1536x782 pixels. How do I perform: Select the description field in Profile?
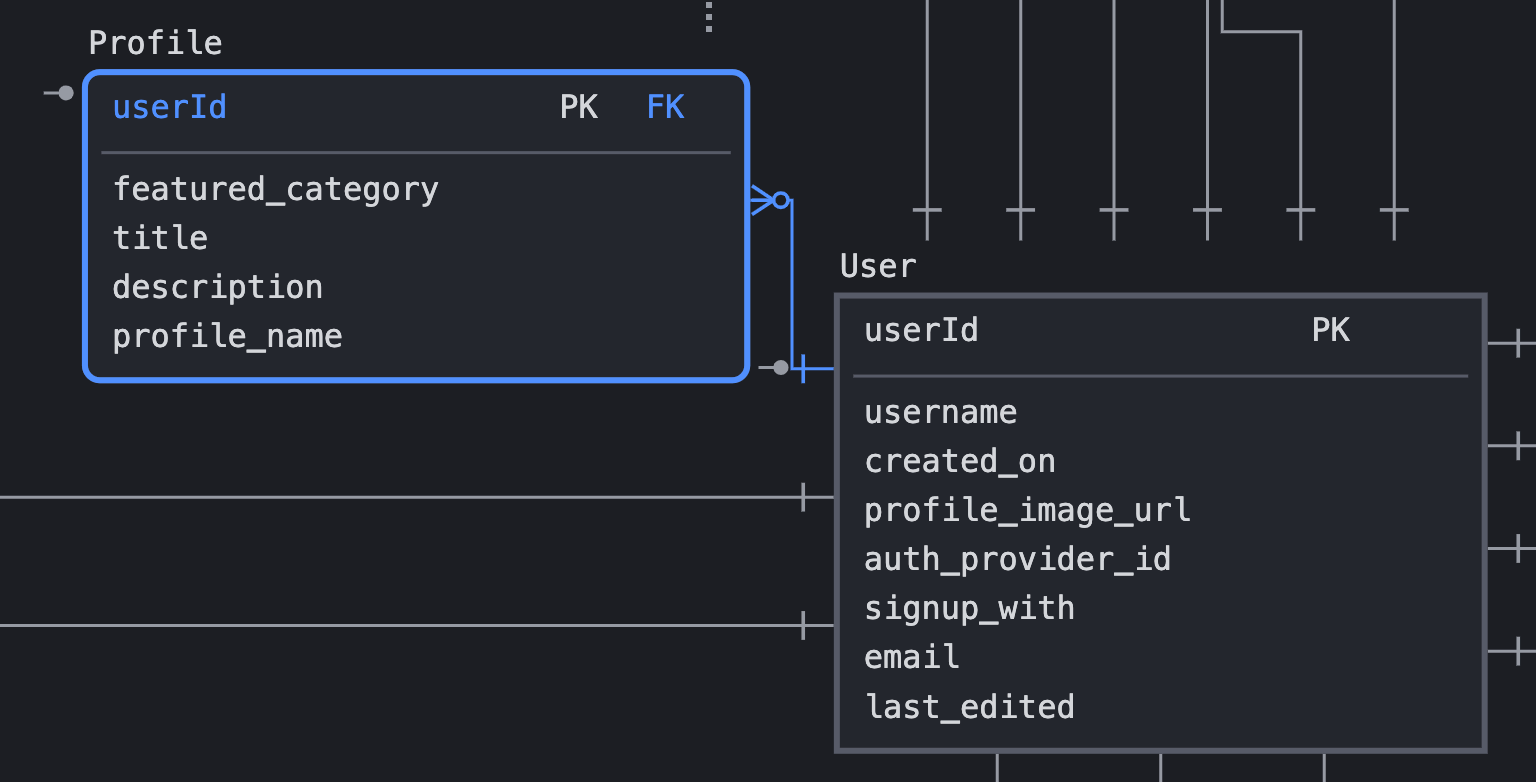217,287
